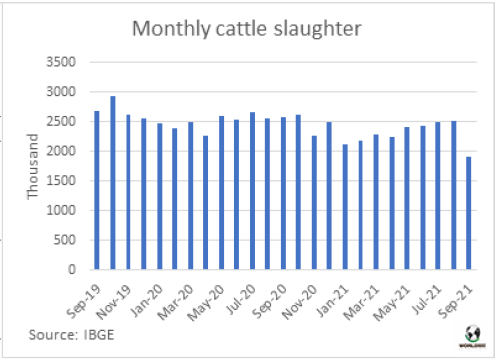Select the 3500 y-axis value
The image size is (498, 361).
[x=61, y=62]
